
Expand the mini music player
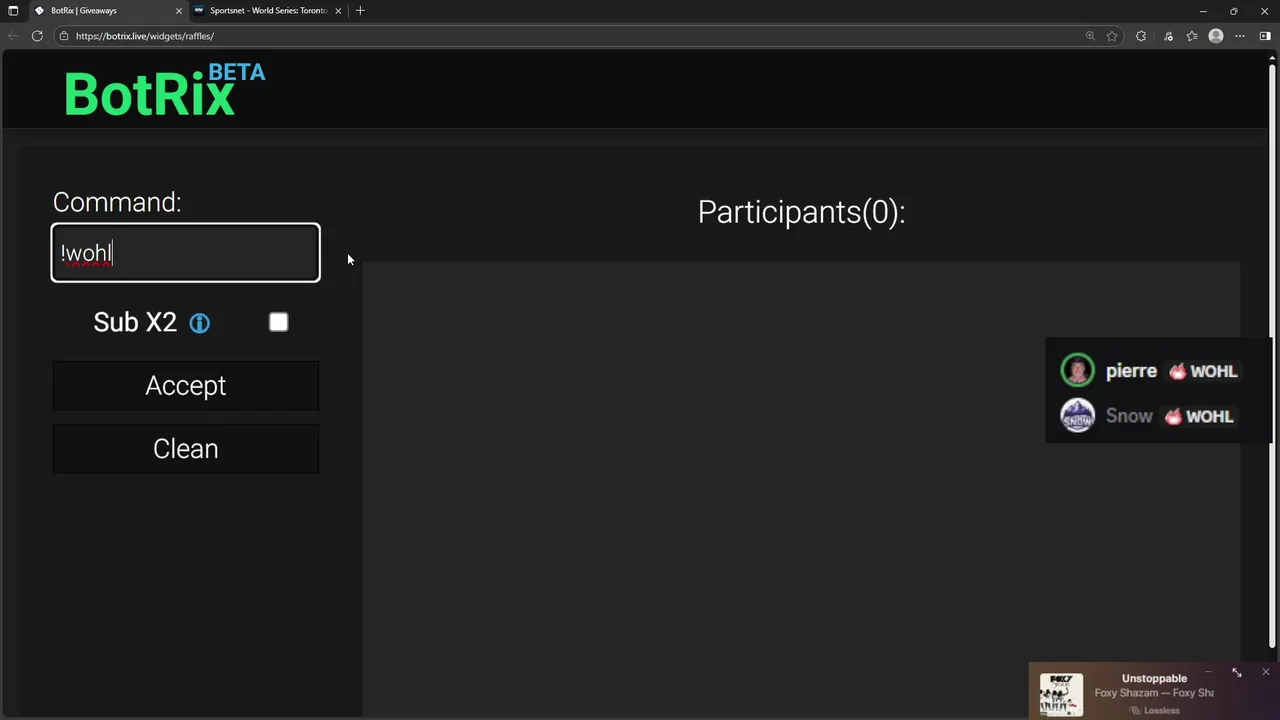pyautogui.click(x=1237, y=673)
